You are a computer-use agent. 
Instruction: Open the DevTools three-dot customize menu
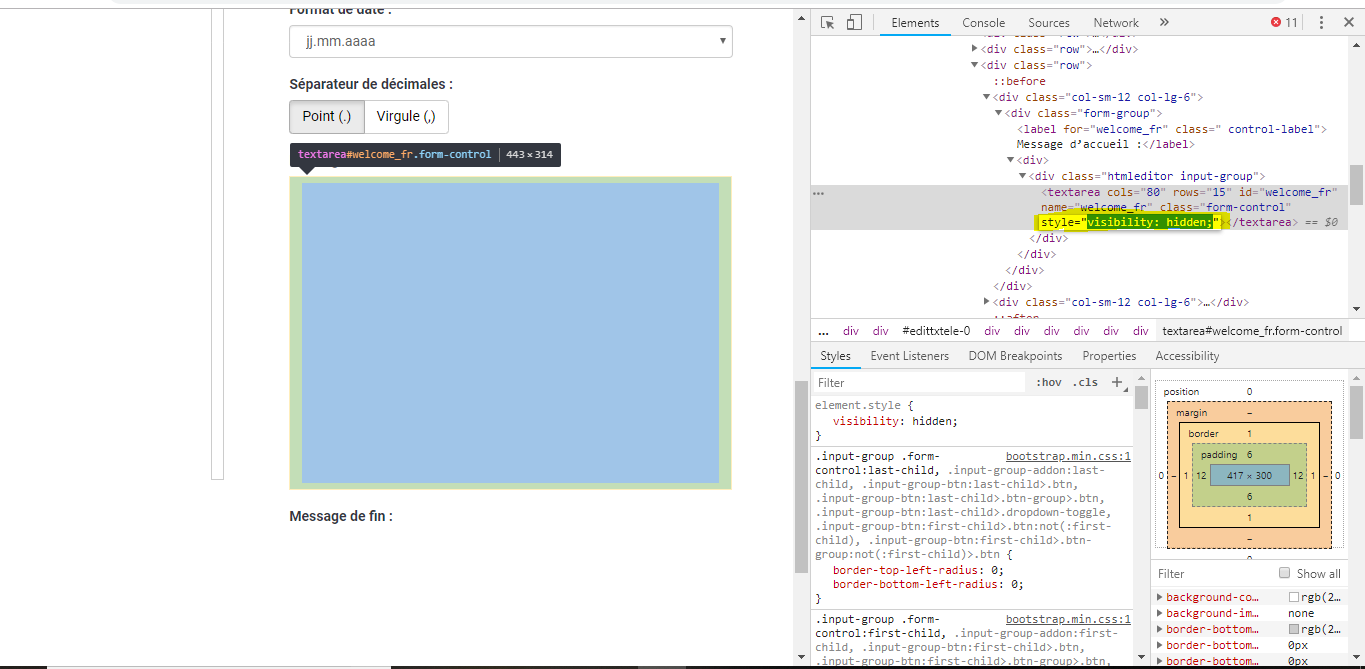pos(1321,22)
